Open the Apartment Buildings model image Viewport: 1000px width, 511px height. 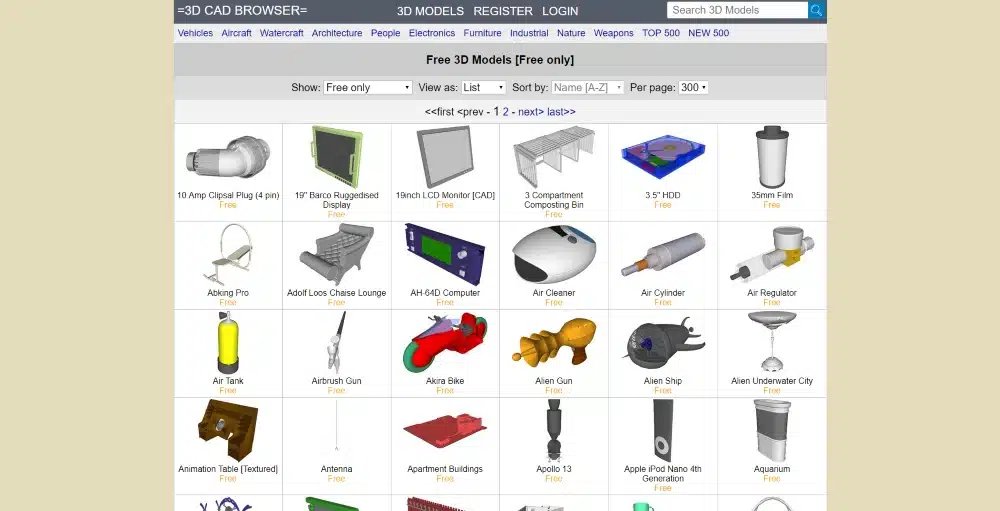click(445, 431)
